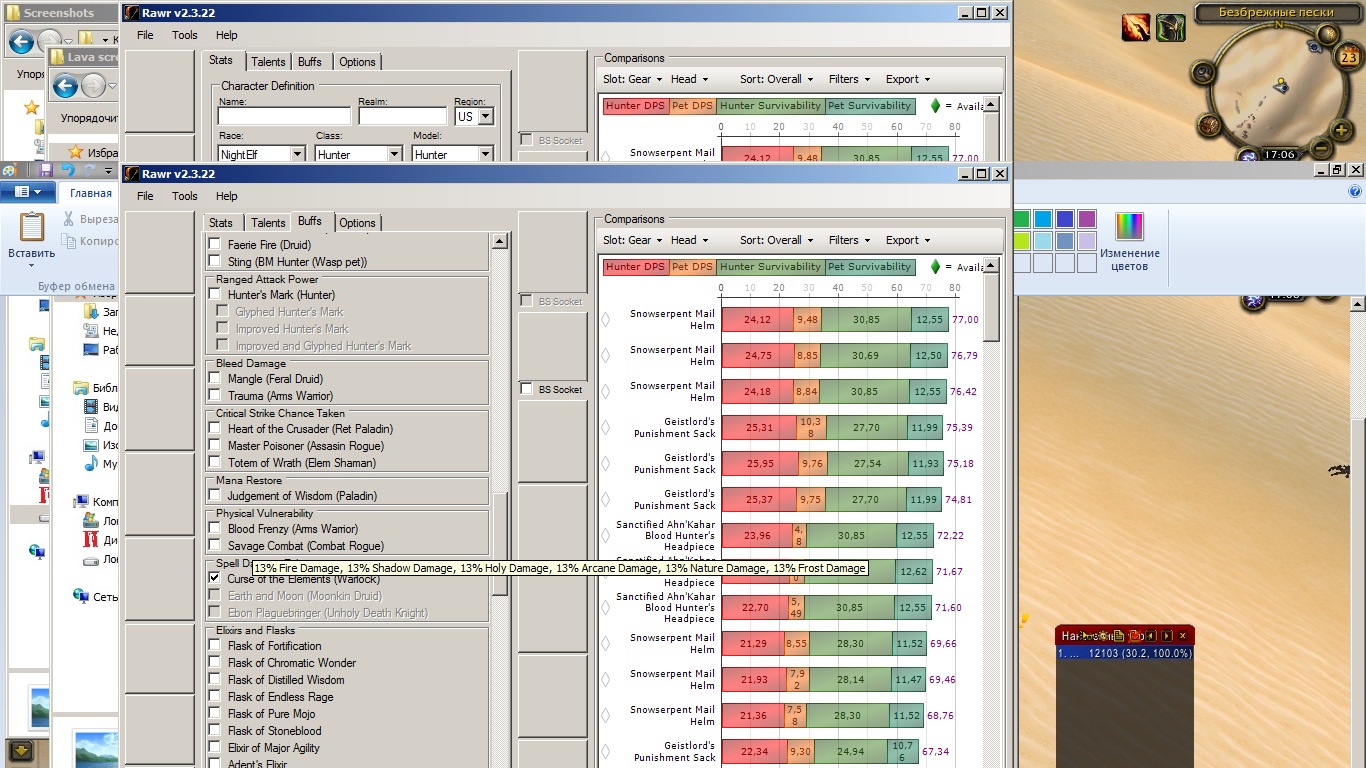
Task: Open the Filters dropdown in front window
Action: (849, 240)
